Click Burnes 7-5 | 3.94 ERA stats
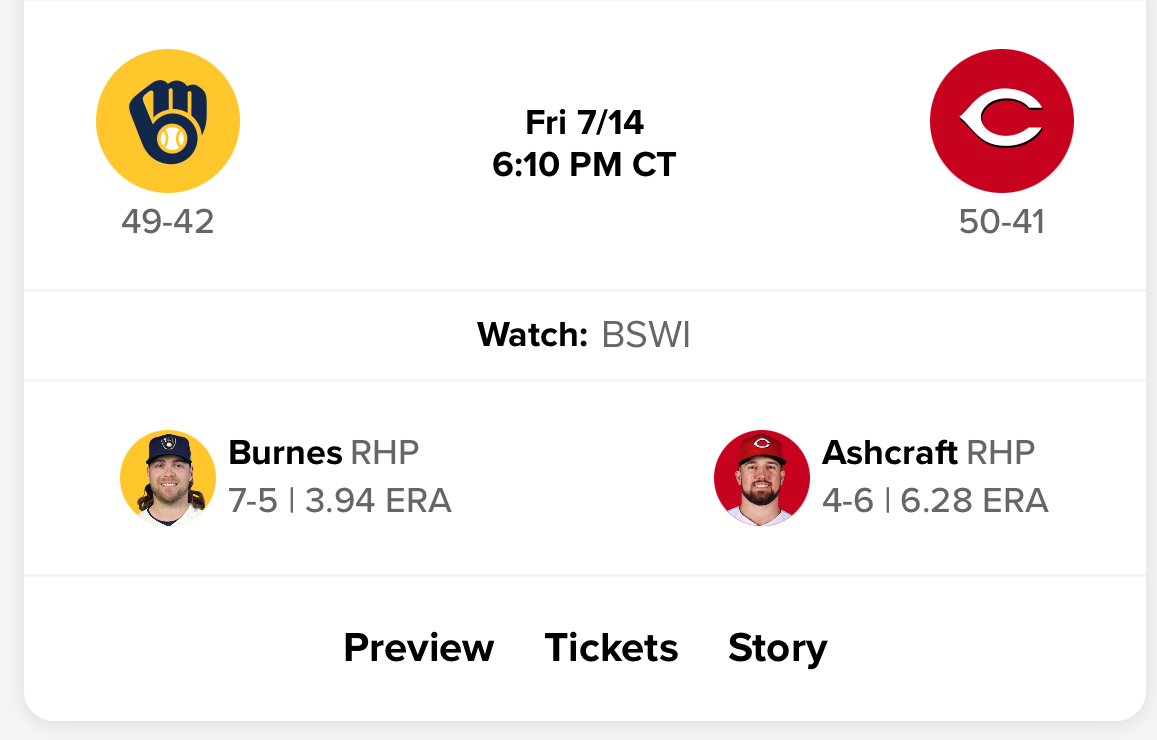This screenshot has height=740, width=1157. point(340,500)
